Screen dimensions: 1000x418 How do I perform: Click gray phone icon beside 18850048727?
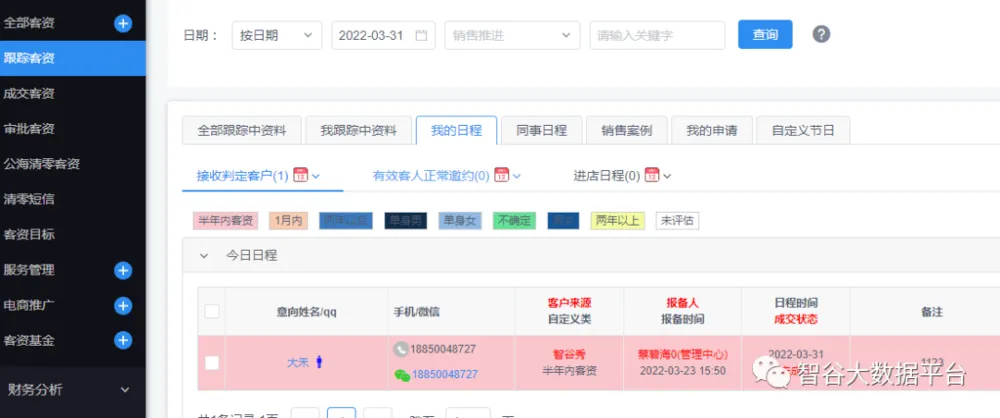tap(401, 349)
